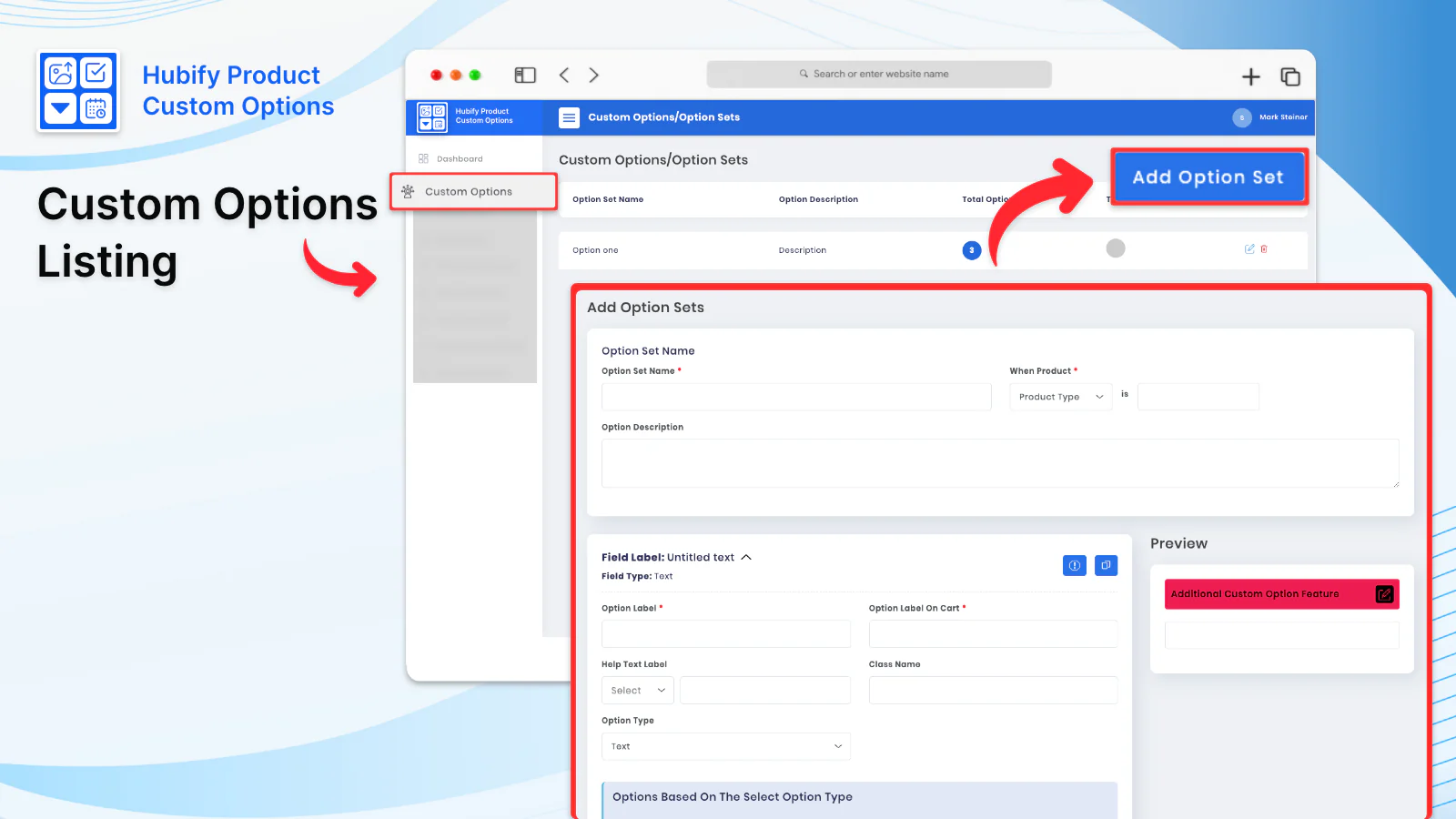Show all tabs via the overlapping squares icon
Viewport: 1456px width, 819px height.
click(x=1290, y=77)
